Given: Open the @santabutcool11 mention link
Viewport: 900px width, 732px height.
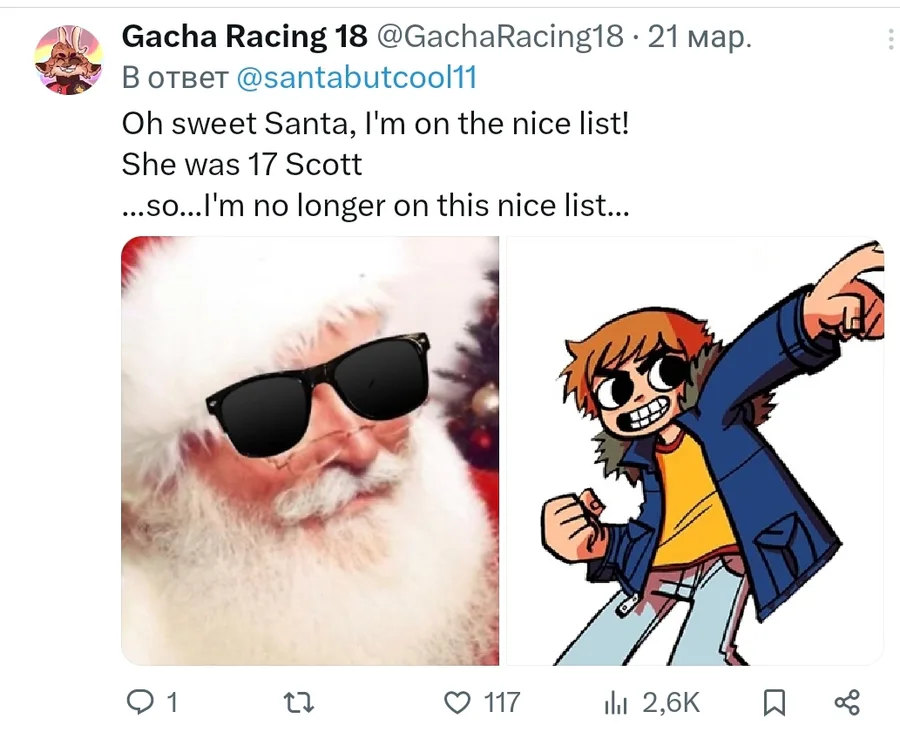Looking at the screenshot, I should [x=355, y=77].
